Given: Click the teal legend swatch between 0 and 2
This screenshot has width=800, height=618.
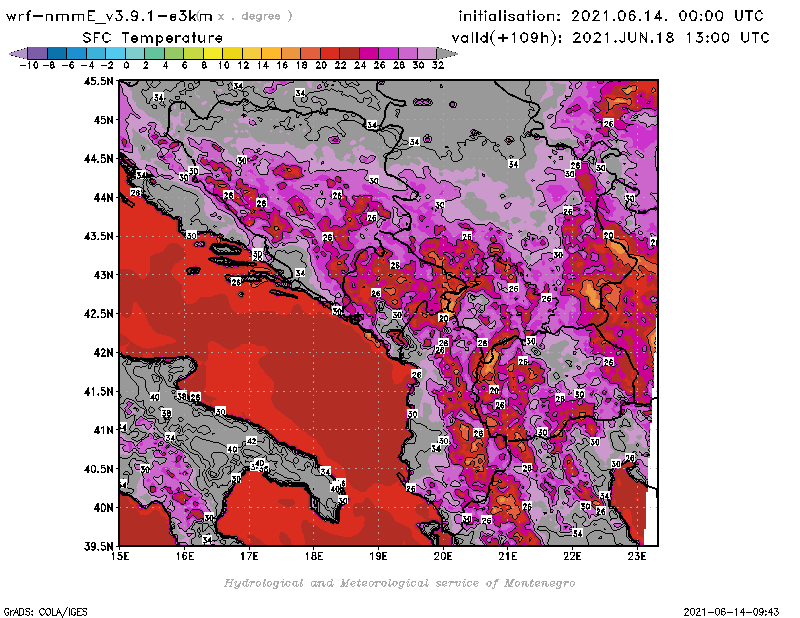Looking at the screenshot, I should point(135,53).
